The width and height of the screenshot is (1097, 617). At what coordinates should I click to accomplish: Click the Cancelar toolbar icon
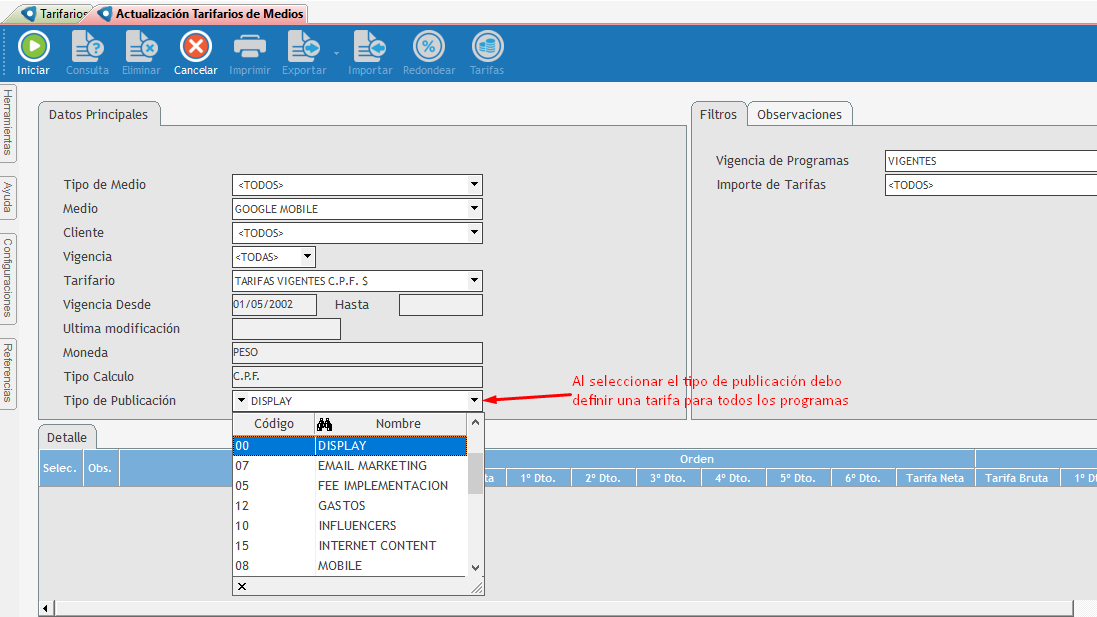195,47
